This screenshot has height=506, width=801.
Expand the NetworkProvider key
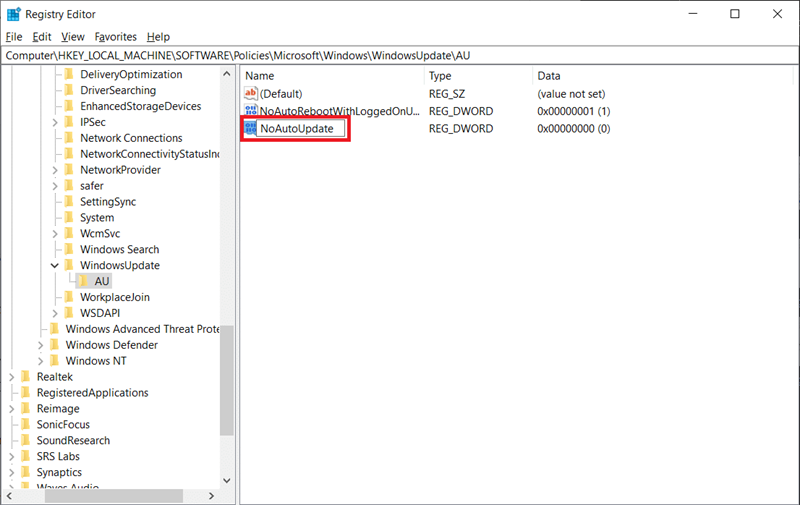pos(55,170)
